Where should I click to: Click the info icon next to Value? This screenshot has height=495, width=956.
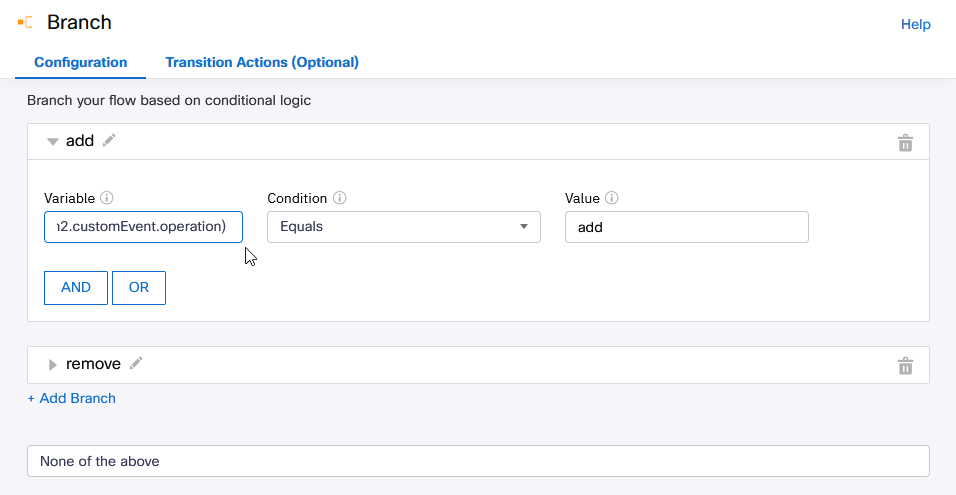coord(612,198)
